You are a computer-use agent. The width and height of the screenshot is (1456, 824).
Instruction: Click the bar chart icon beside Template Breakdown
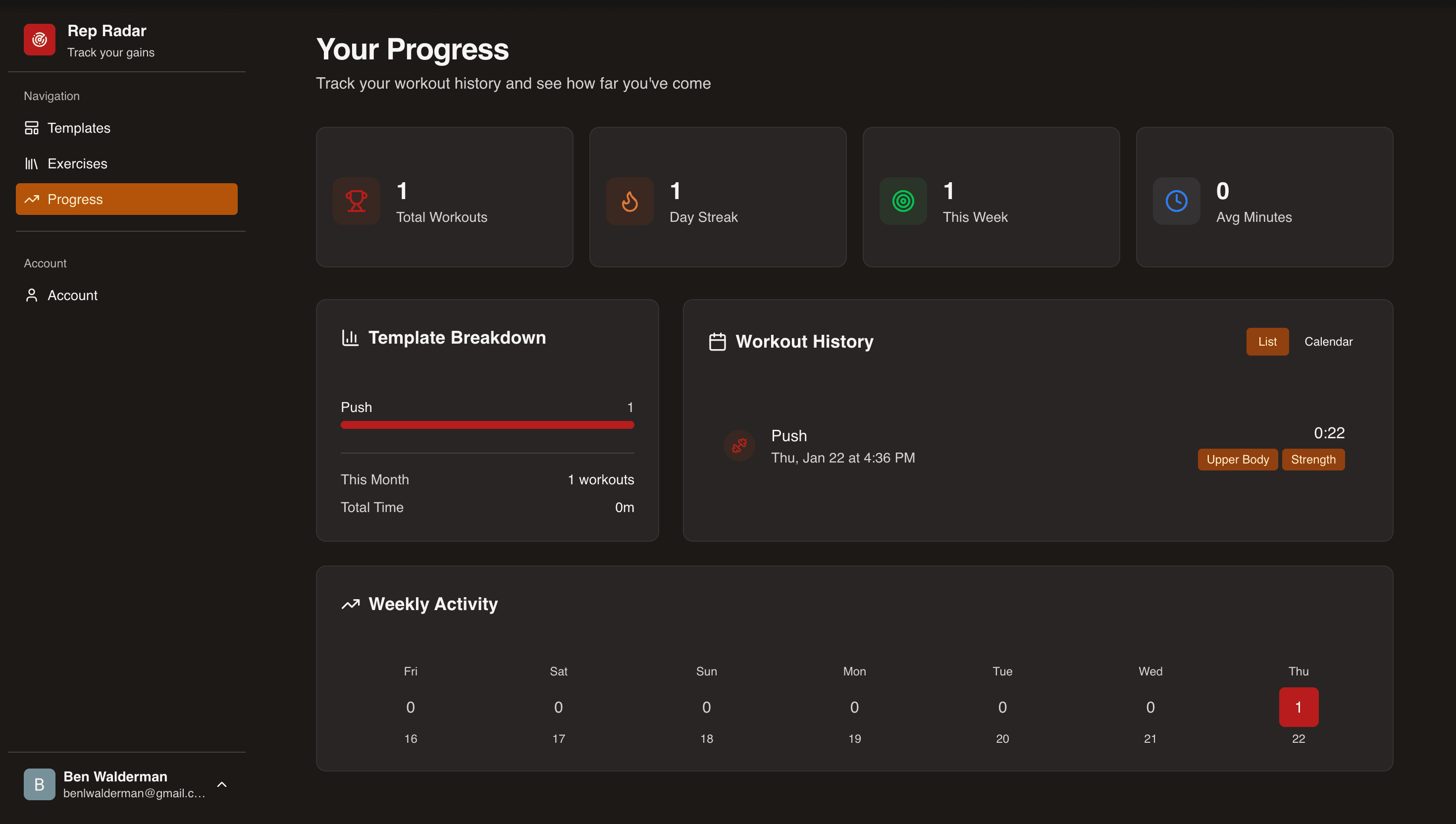[350, 338]
